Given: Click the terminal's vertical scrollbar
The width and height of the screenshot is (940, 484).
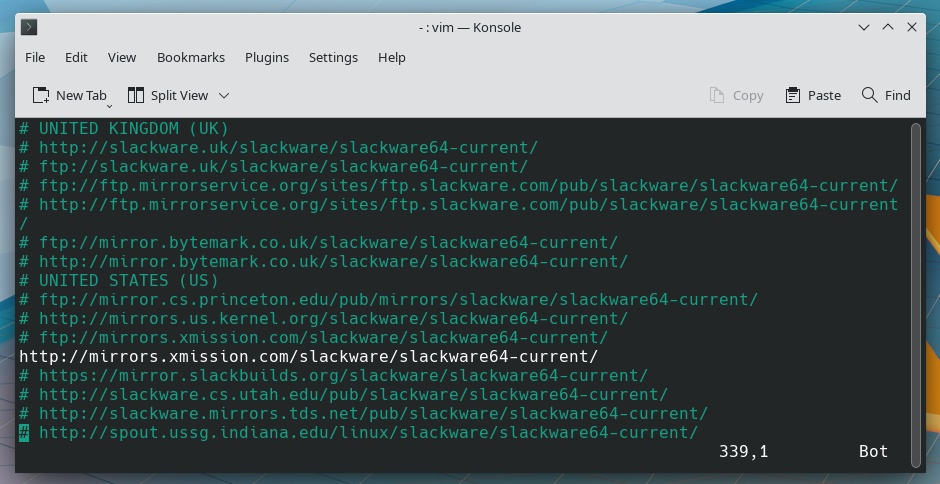Looking at the screenshot, I should point(915,295).
